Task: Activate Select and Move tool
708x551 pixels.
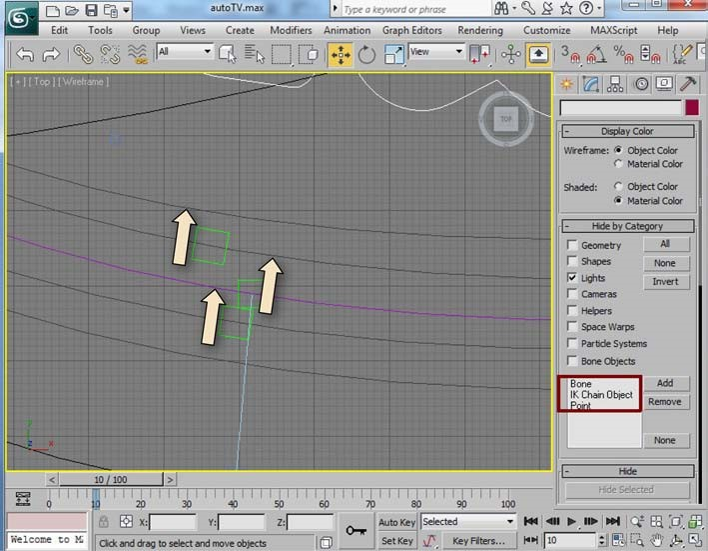Action: click(340, 55)
